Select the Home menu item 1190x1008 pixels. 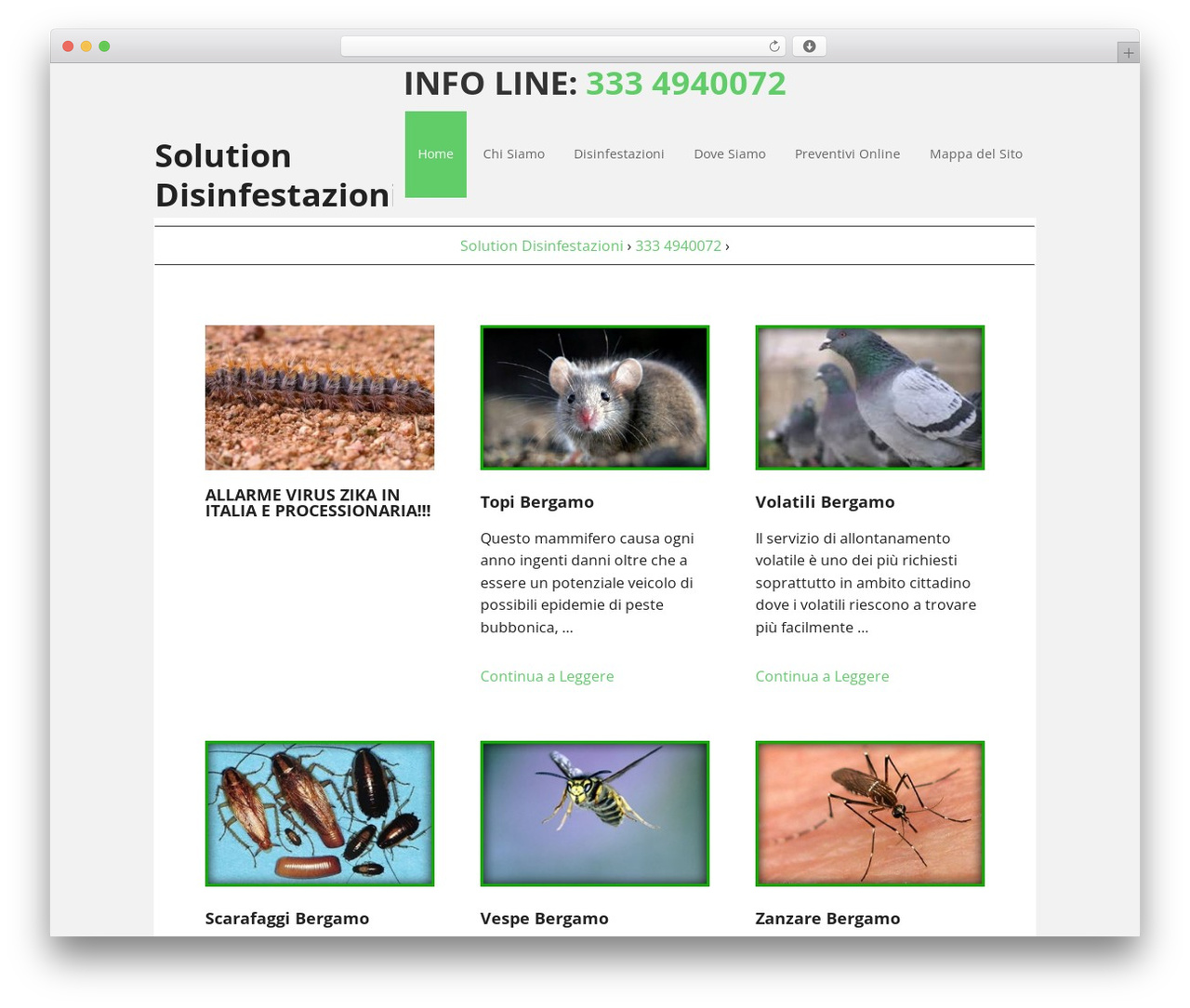(x=436, y=154)
